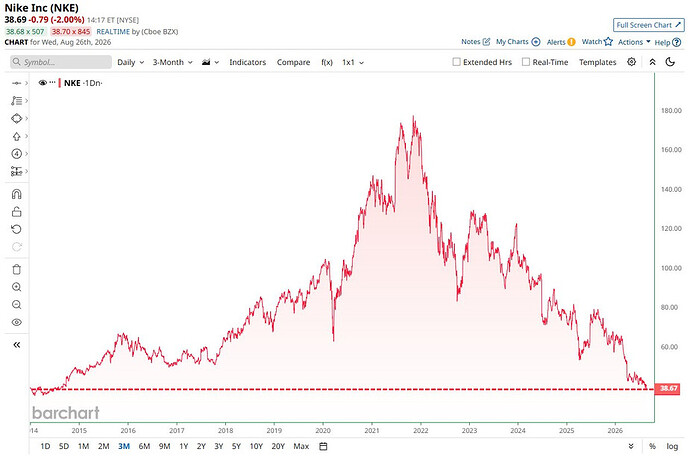Collapse chart header with double chevron up
Image resolution: width=690 pixels, height=456 pixels.
(x=653, y=62)
